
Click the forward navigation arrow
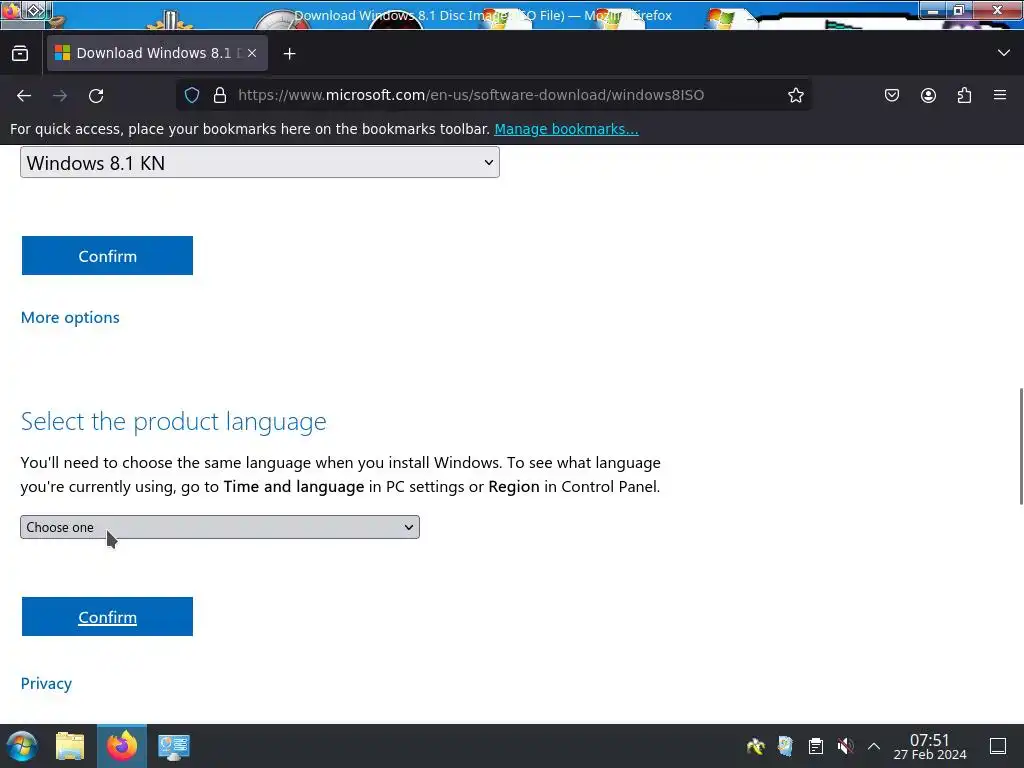(60, 95)
